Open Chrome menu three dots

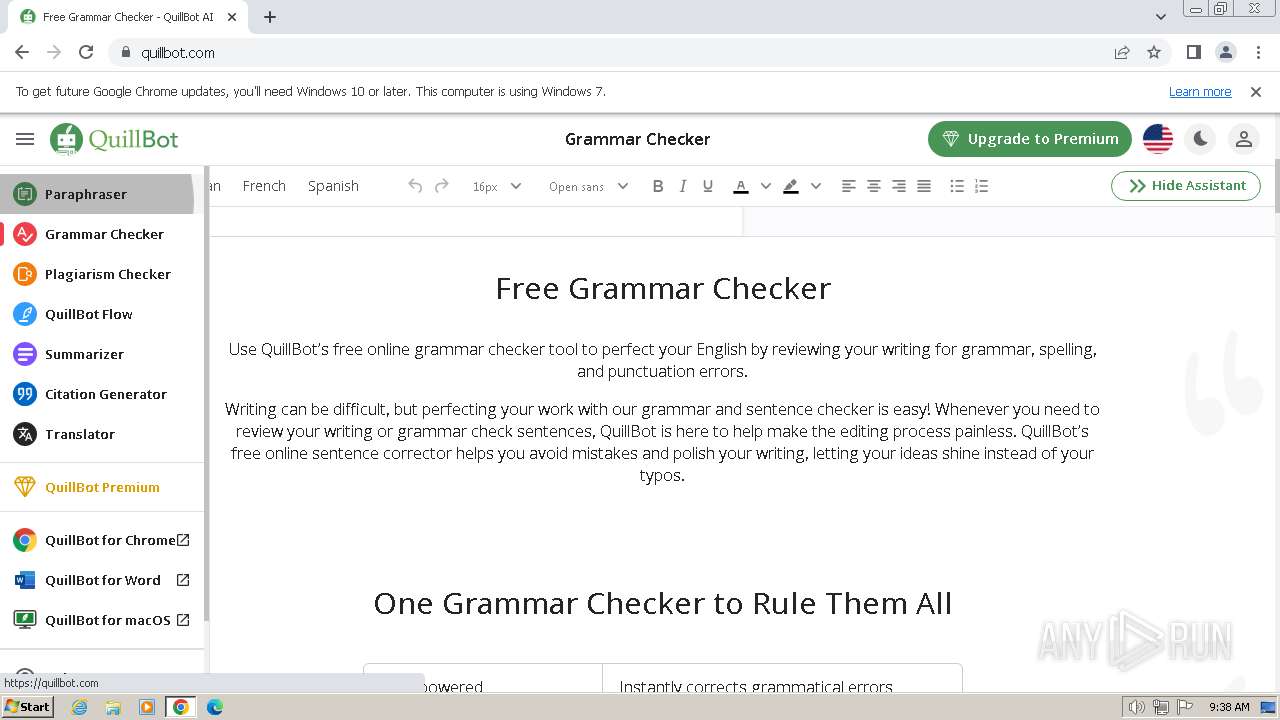click(x=1258, y=52)
